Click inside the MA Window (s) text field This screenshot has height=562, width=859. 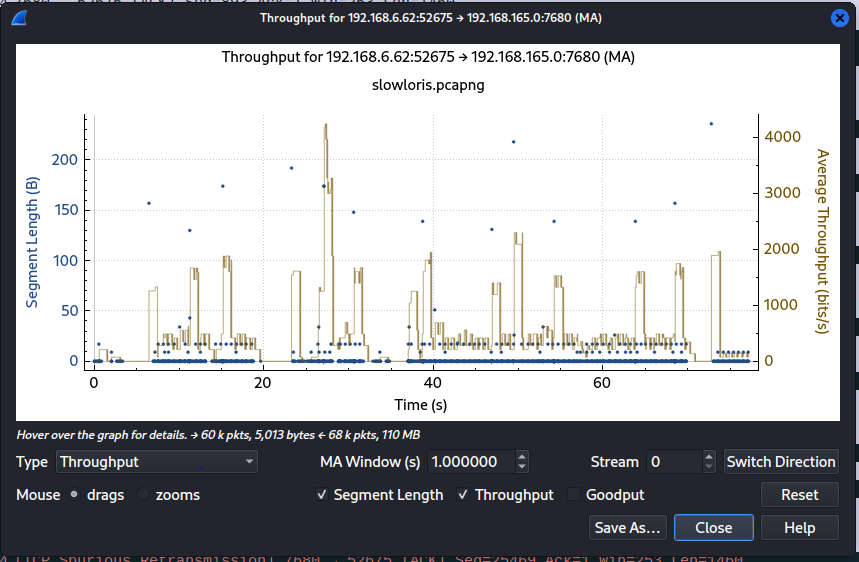tap(470, 462)
